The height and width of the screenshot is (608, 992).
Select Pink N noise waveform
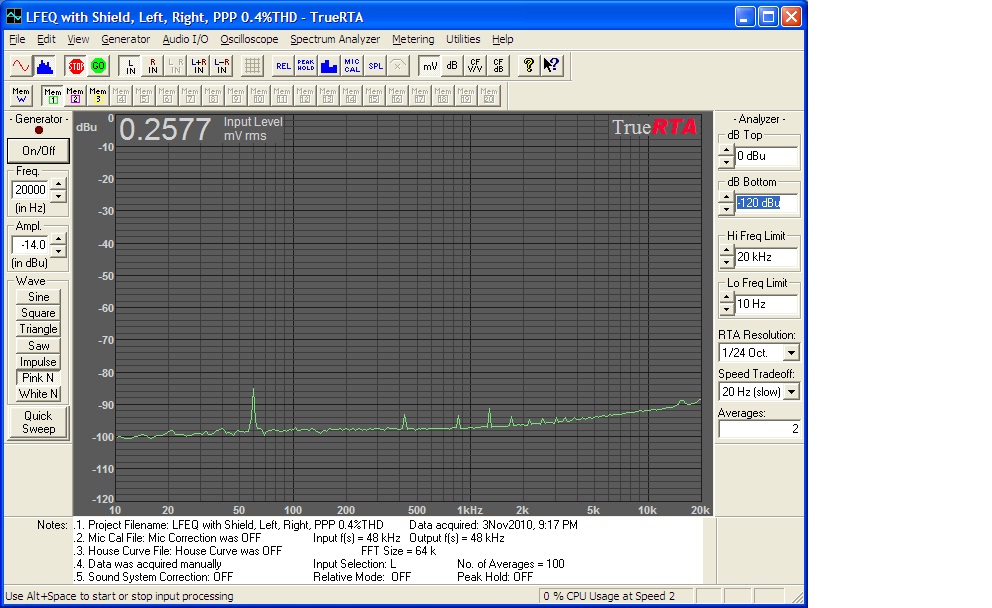coord(38,378)
